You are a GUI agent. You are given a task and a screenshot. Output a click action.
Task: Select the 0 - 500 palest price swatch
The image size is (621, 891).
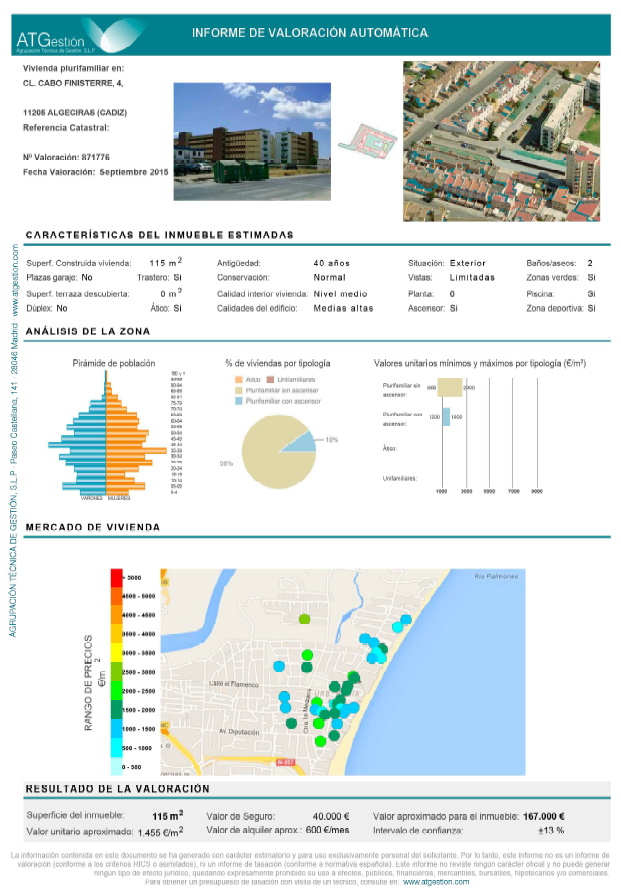click(x=116, y=766)
